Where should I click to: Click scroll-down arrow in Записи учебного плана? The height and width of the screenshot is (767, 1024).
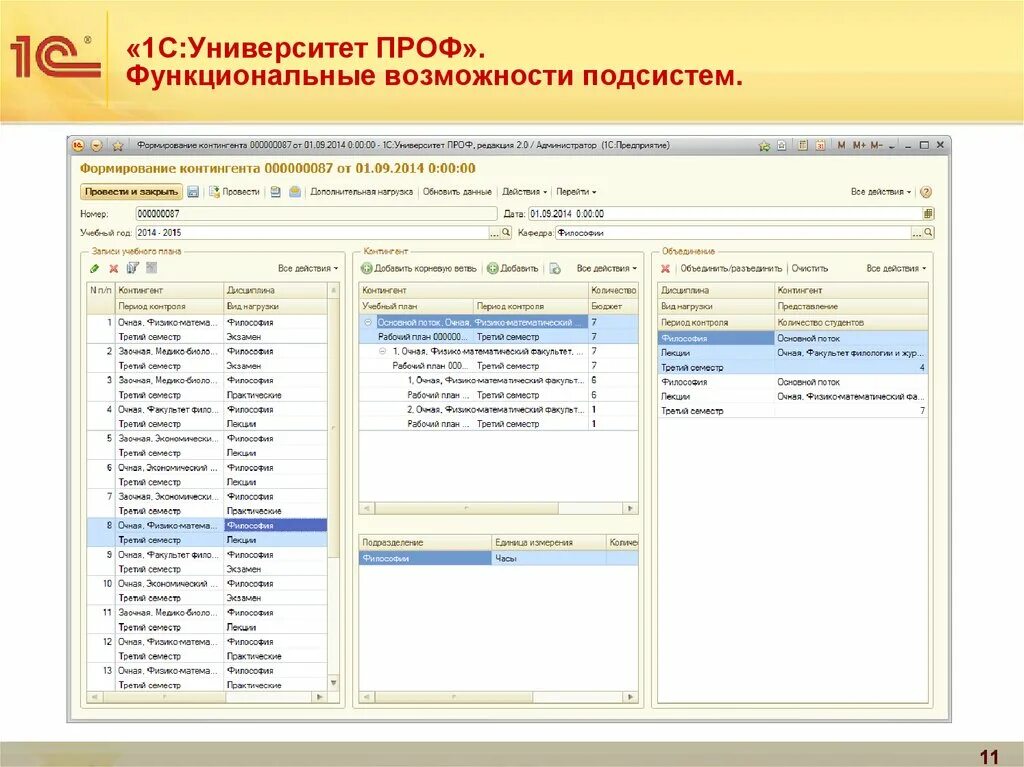334,683
